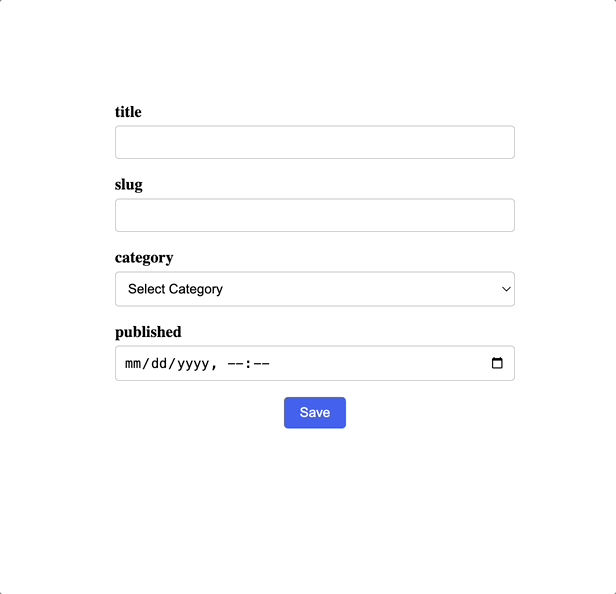616x594 pixels.
Task: Select the hour segment of published time
Action: [x=236, y=364]
